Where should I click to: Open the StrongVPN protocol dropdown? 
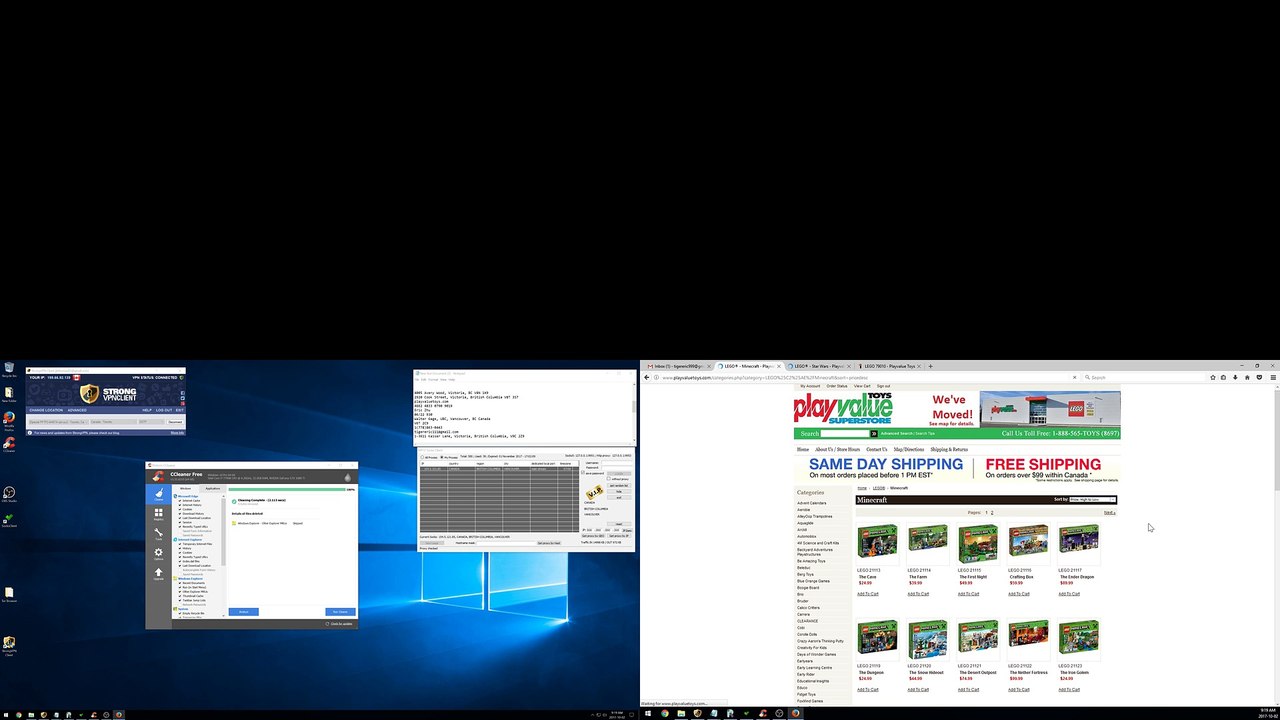149,422
